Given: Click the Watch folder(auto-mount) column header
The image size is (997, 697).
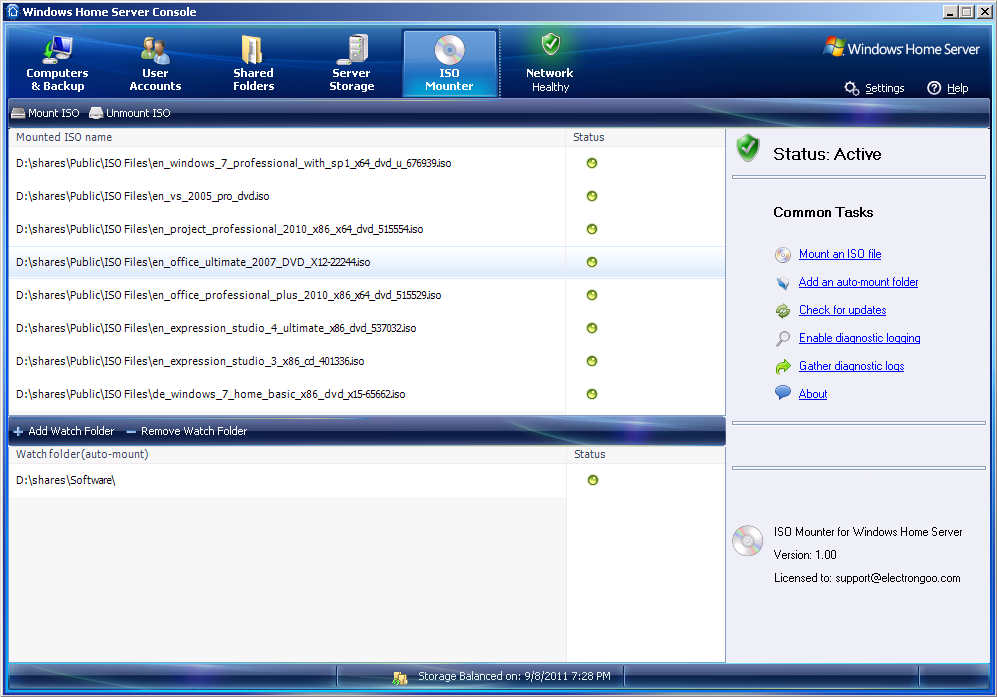Looking at the screenshot, I should (287, 455).
